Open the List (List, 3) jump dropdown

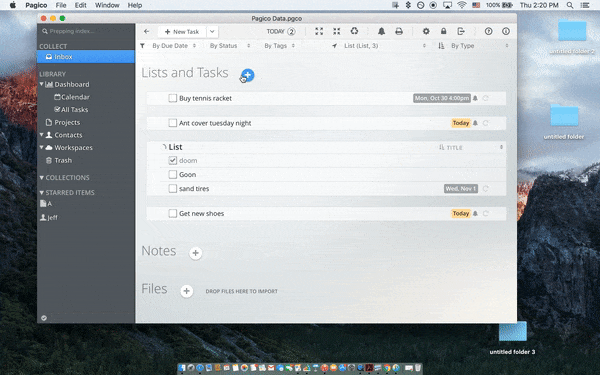click(x=385, y=46)
